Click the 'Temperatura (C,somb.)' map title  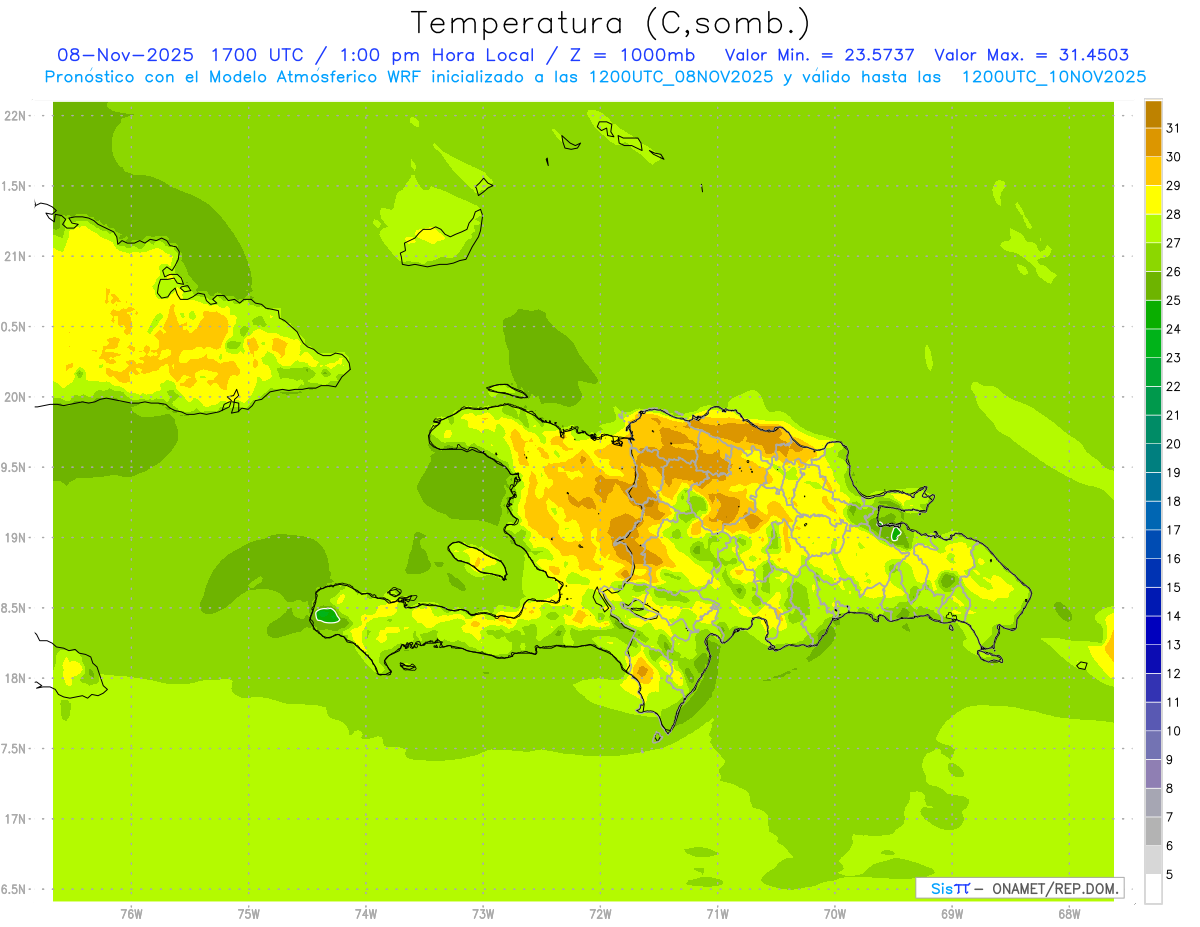(610, 24)
